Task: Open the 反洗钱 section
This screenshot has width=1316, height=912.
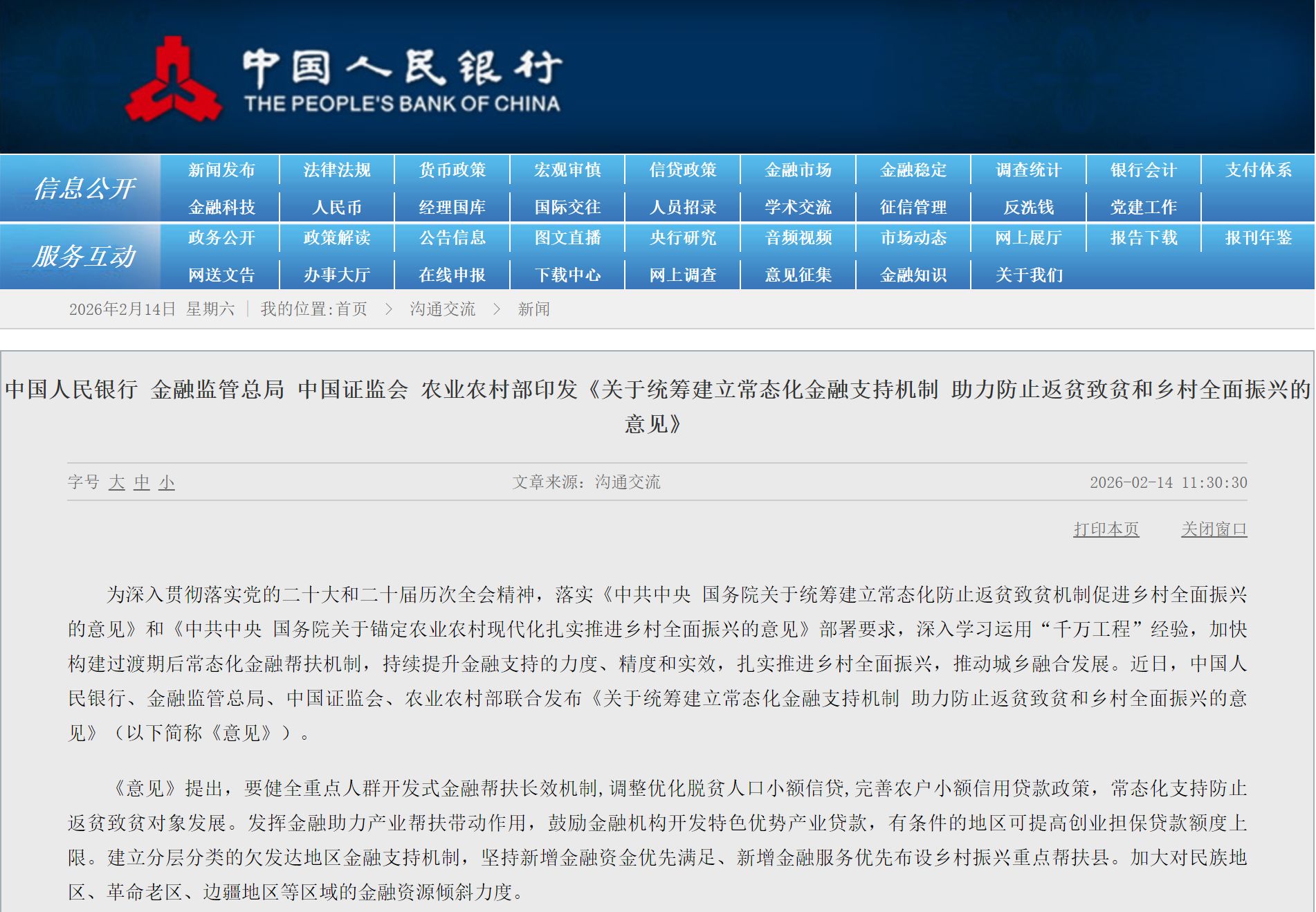Action: 1028,206
